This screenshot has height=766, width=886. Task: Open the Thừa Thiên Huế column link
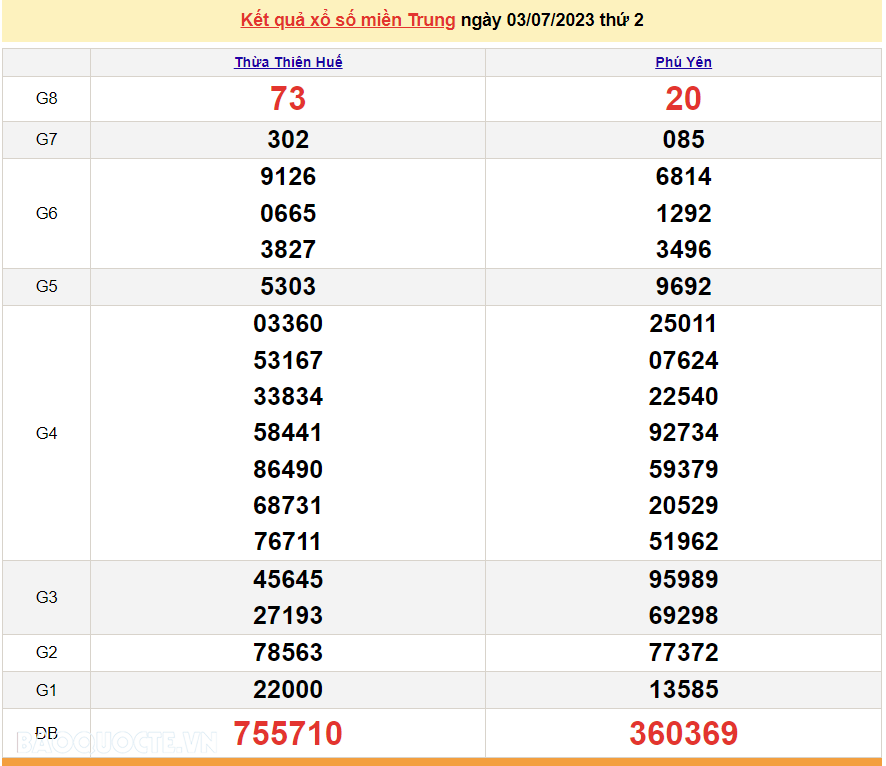point(288,62)
